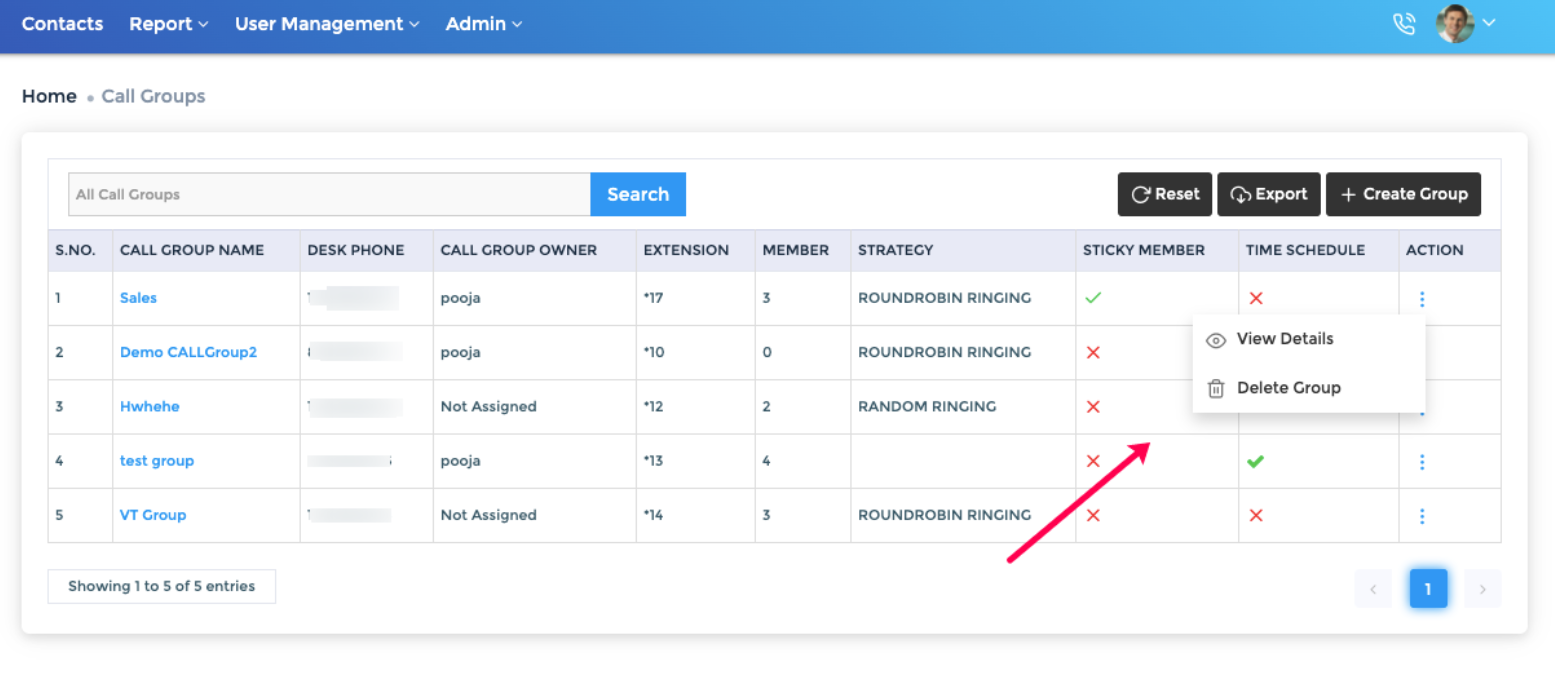Expand the User Management dropdown
This screenshot has width=1555, height=675.
point(318,24)
